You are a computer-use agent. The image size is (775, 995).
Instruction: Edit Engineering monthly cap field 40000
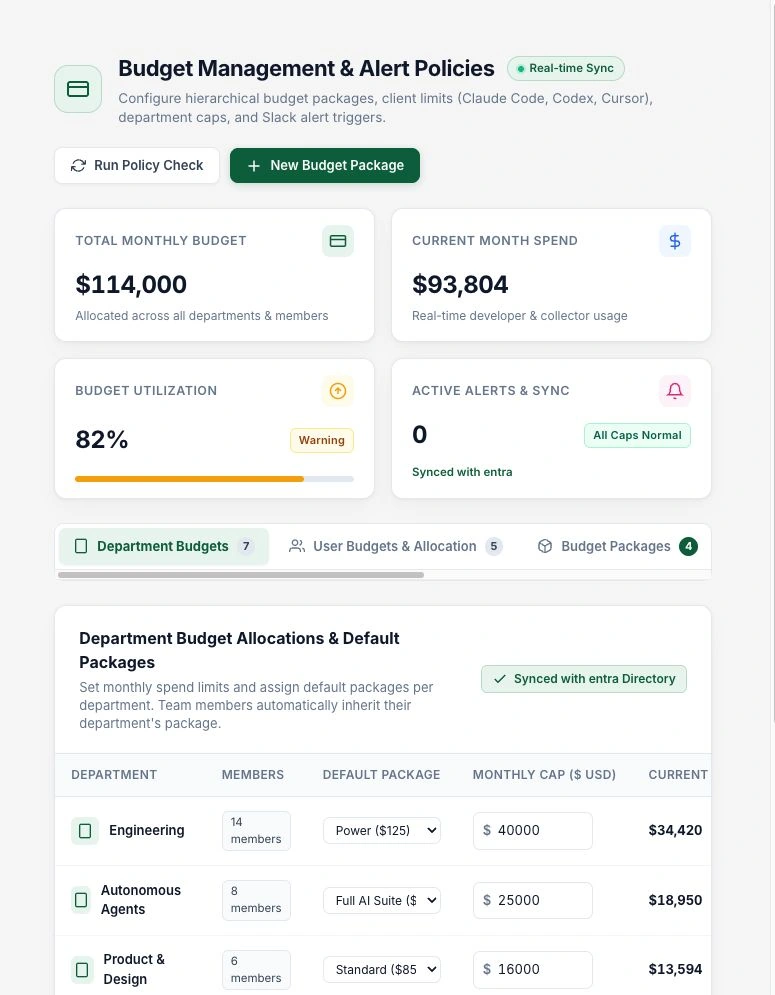pyautogui.click(x=533, y=831)
